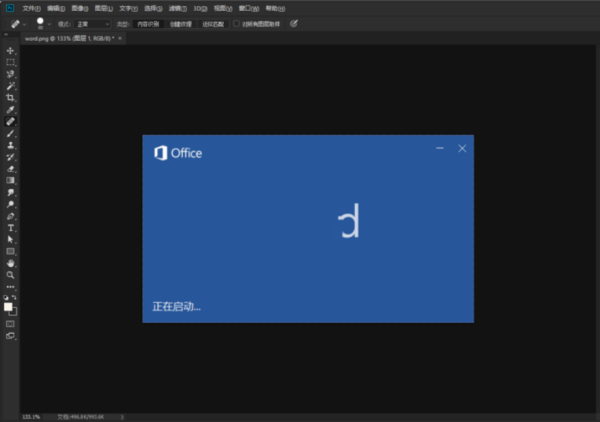The width and height of the screenshot is (600, 422).
Task: Open the blending Mode dropdown
Action: pyautogui.click(x=93, y=24)
